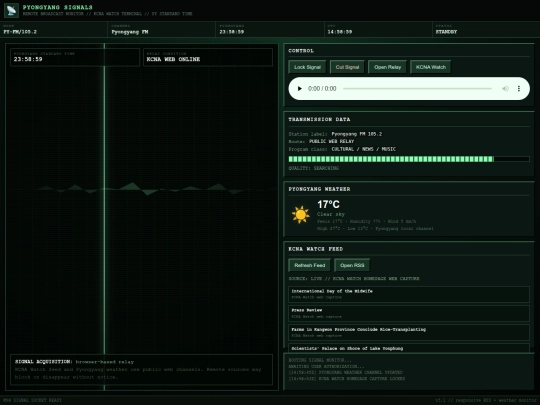Click the 'SIGNAL ACQUISITION' notice text
This screenshot has width=540, height=405.
point(43,362)
